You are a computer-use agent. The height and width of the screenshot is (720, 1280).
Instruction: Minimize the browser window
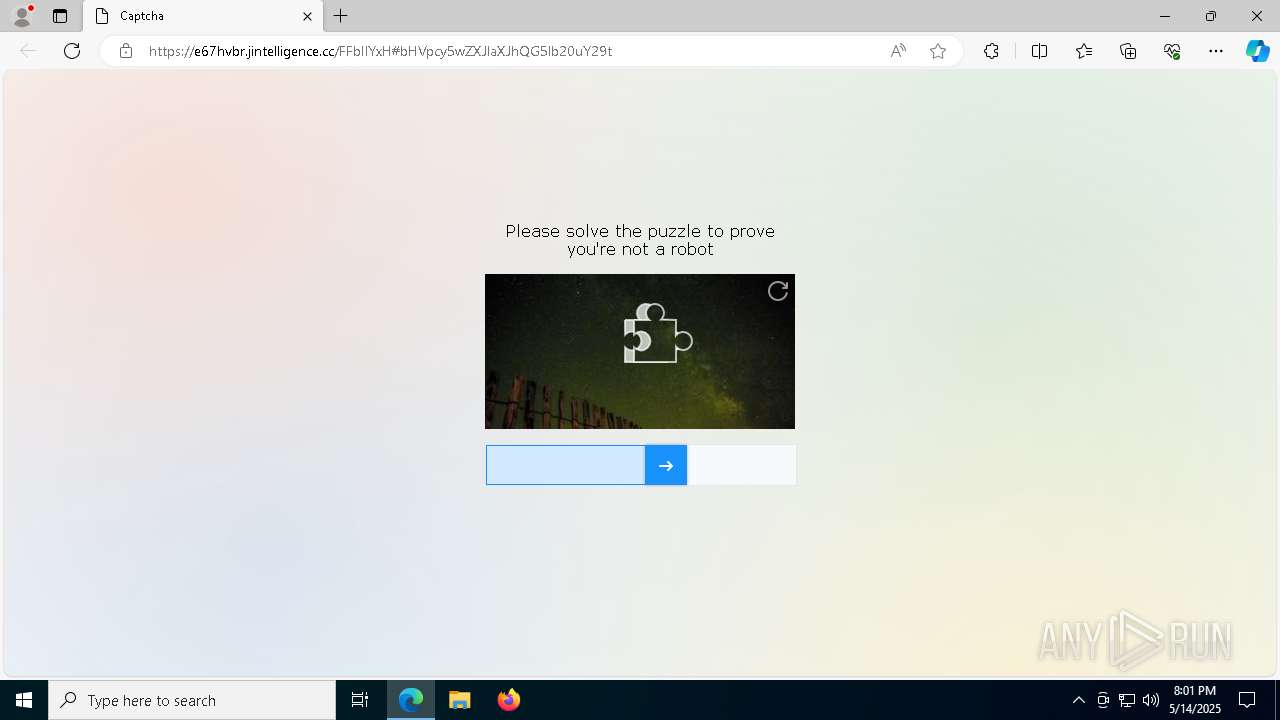click(x=1165, y=16)
